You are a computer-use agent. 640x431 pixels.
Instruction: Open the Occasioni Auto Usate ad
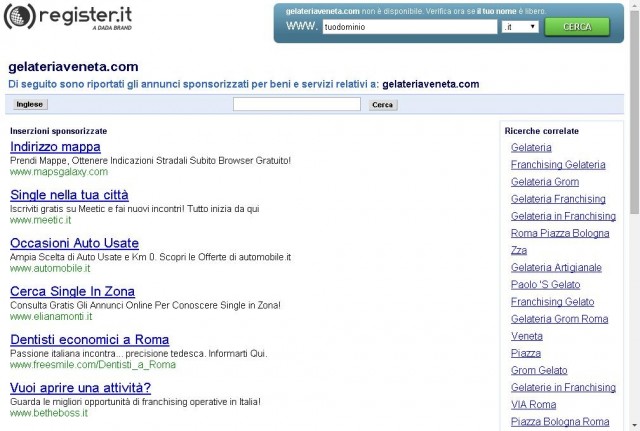click(74, 243)
